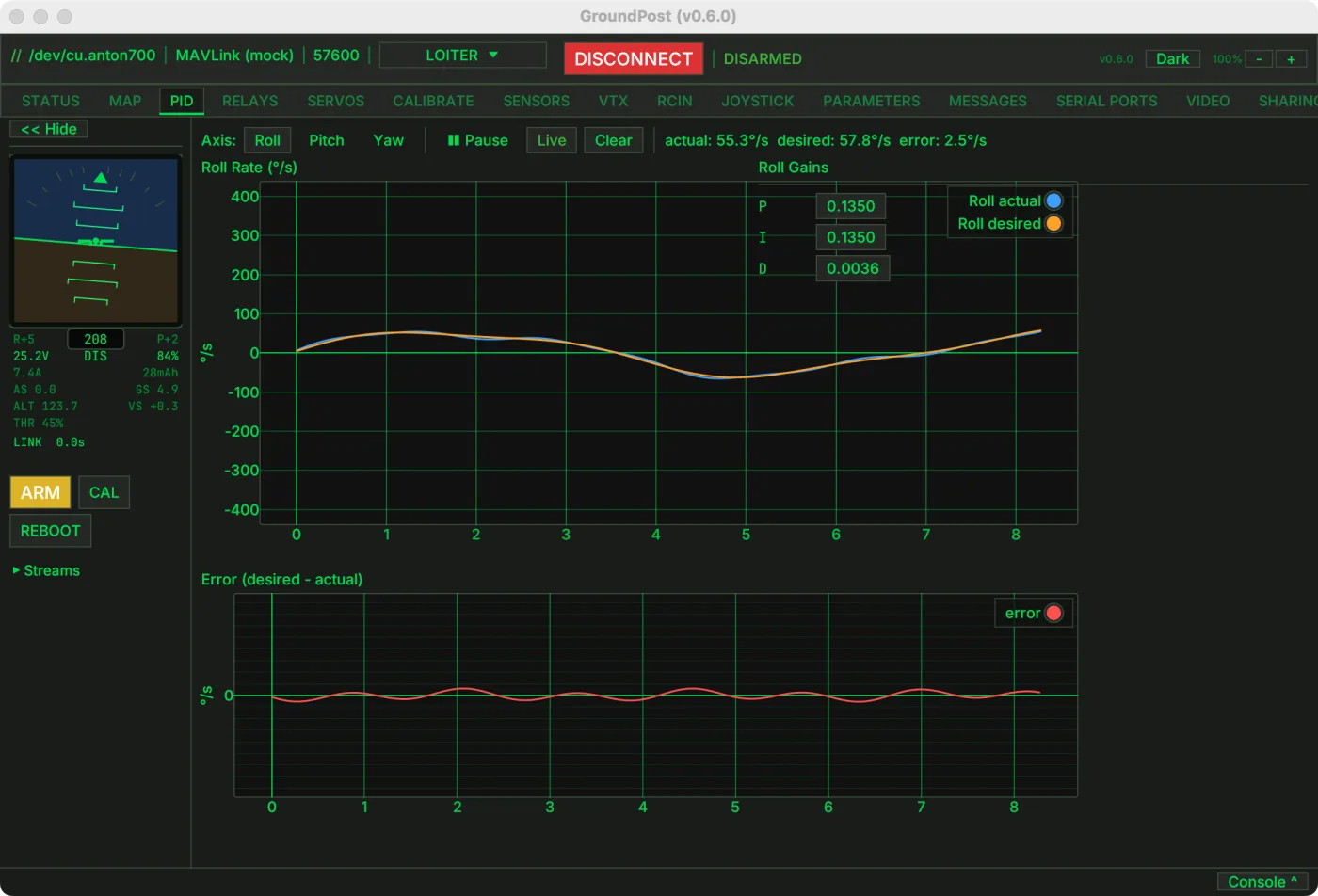Edit the I gain field
The height and width of the screenshot is (896, 1318).
851,237
